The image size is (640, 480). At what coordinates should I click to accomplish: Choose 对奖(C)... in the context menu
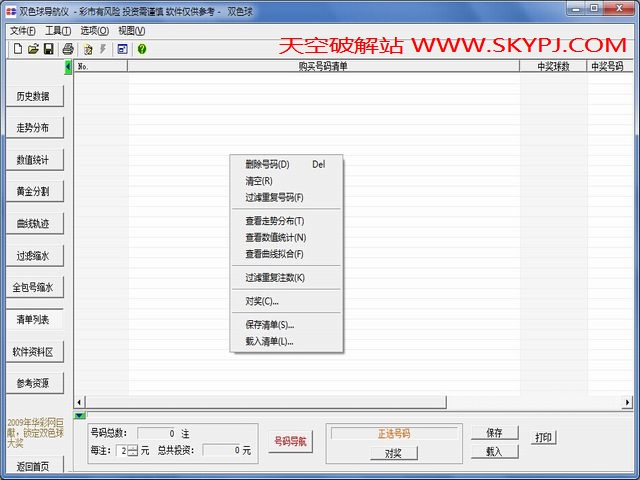(262, 300)
